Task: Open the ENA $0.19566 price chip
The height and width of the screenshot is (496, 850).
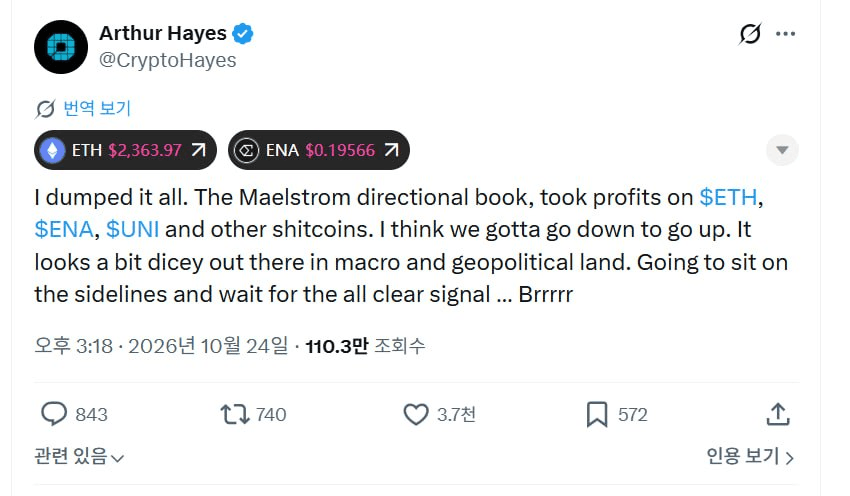Action: (x=319, y=150)
